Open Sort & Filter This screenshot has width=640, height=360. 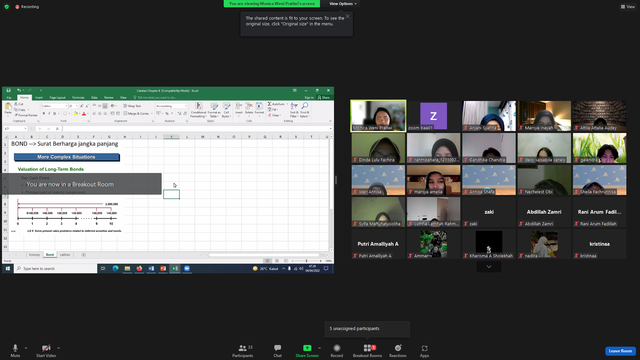[294, 110]
